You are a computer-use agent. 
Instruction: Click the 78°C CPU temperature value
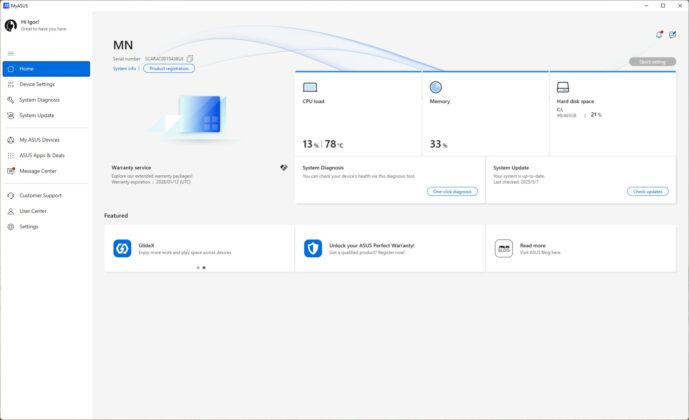[334, 144]
